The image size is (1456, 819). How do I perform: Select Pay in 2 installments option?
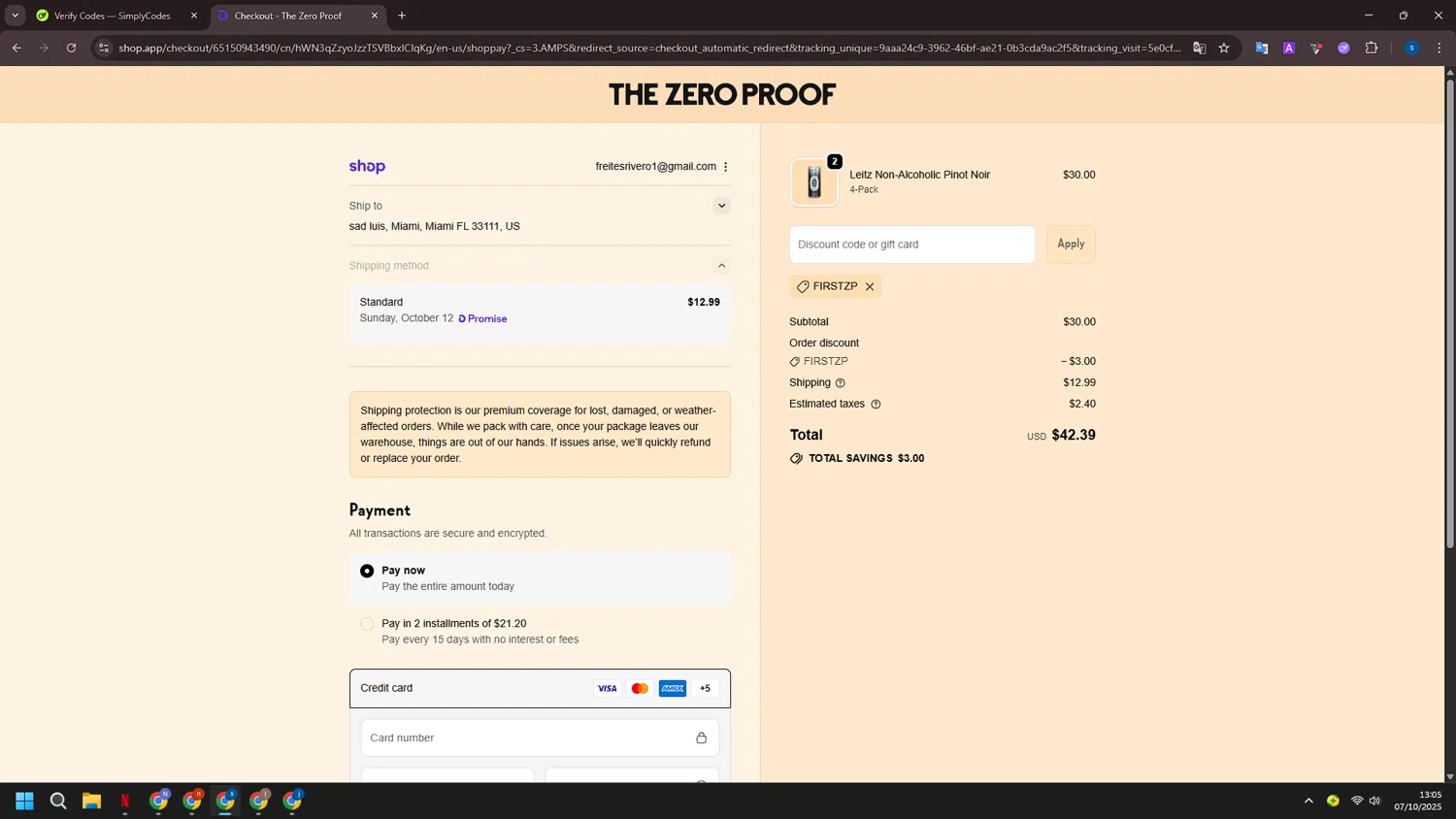367,624
